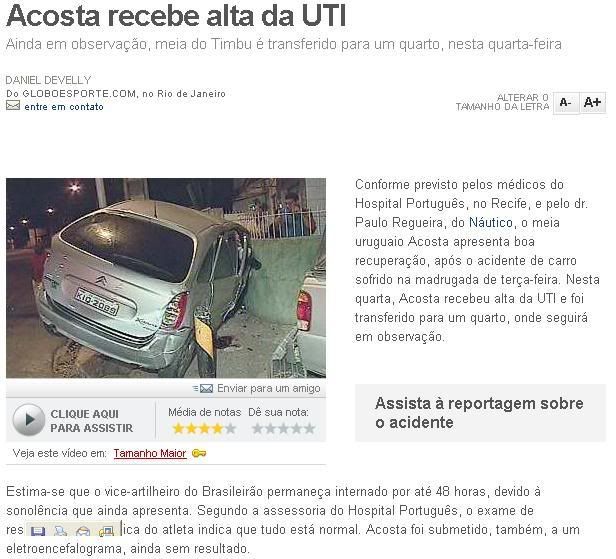The height and width of the screenshot is (559, 616).
Task: Click the 'Náutico' team link
Action: point(491,223)
